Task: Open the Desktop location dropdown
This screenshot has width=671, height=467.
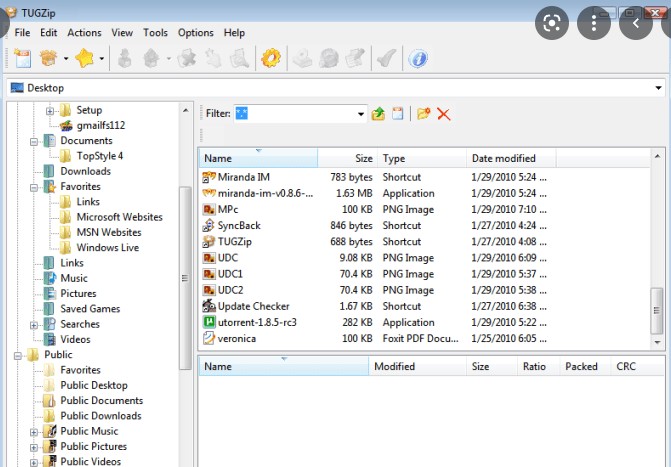Action: point(658,88)
